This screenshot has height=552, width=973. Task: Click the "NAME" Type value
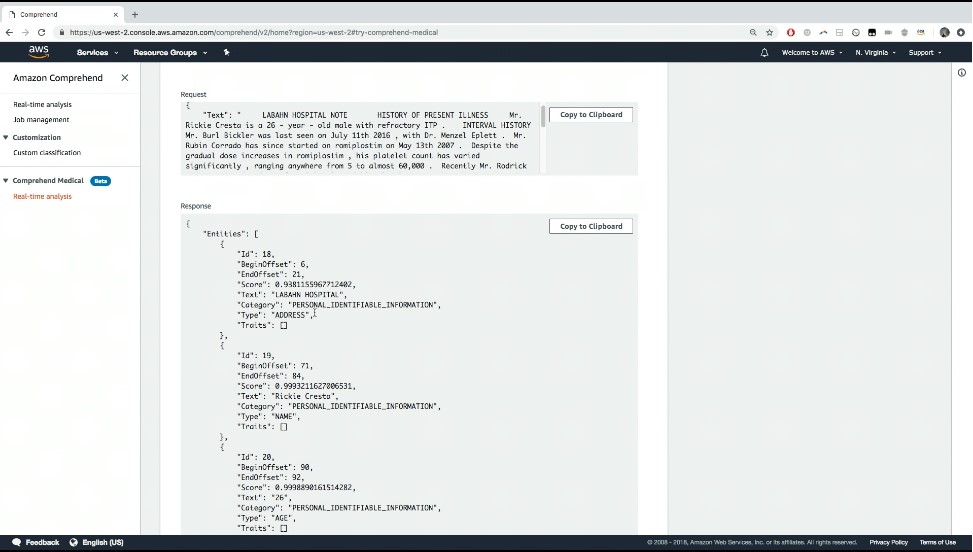pyautogui.click(x=284, y=417)
